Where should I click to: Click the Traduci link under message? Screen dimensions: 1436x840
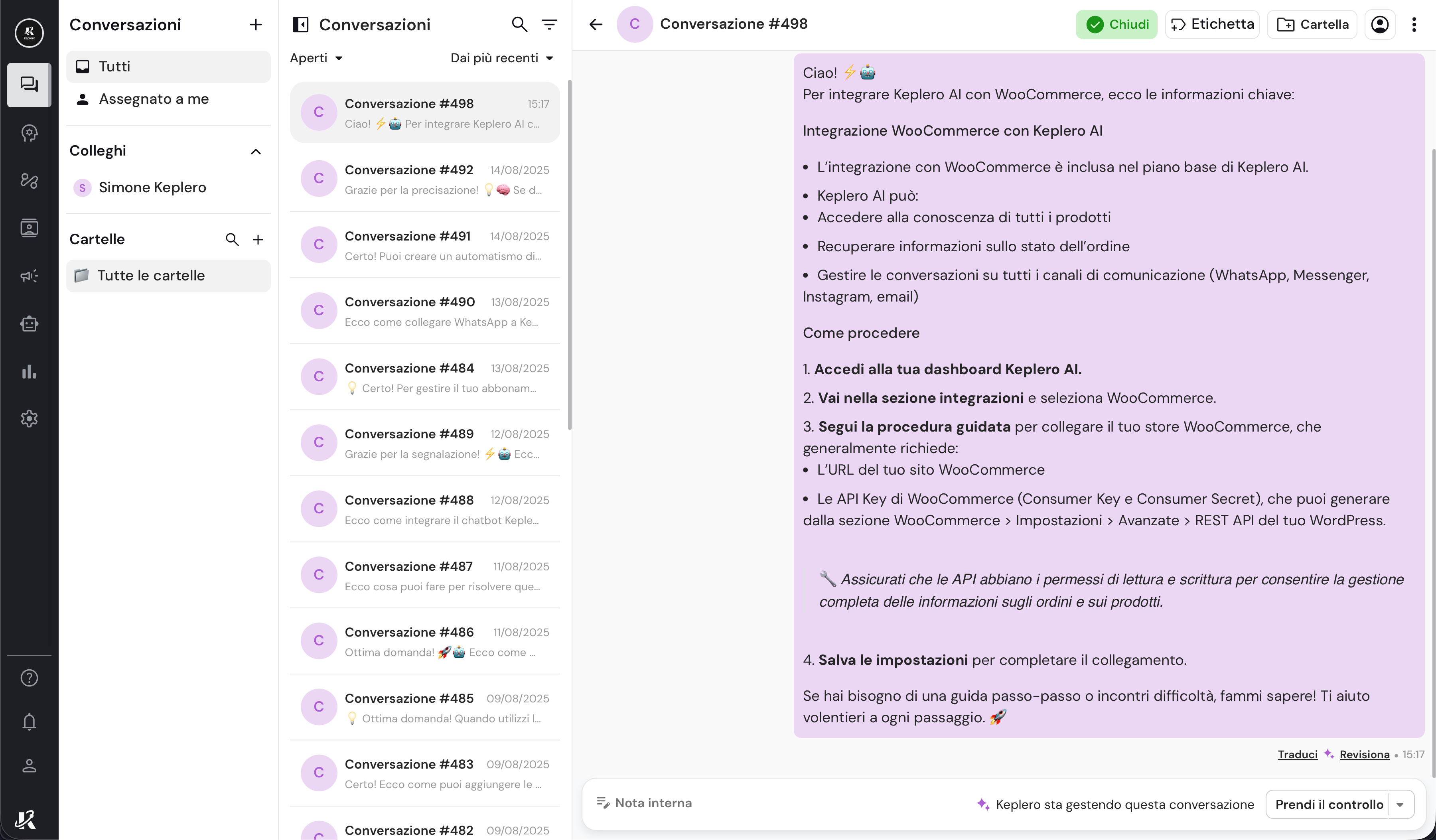click(x=1297, y=754)
